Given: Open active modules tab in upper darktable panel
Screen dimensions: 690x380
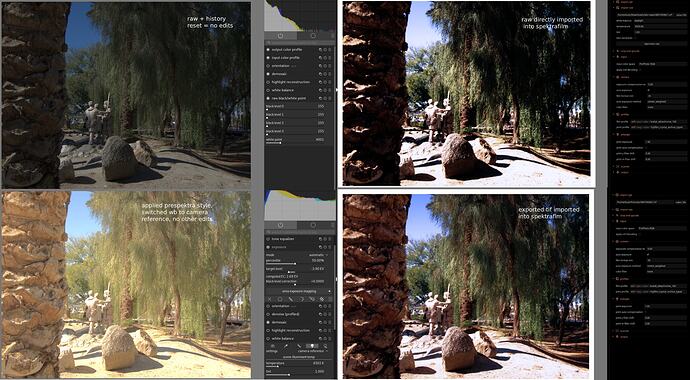Looking at the screenshot, I should click(280, 36).
